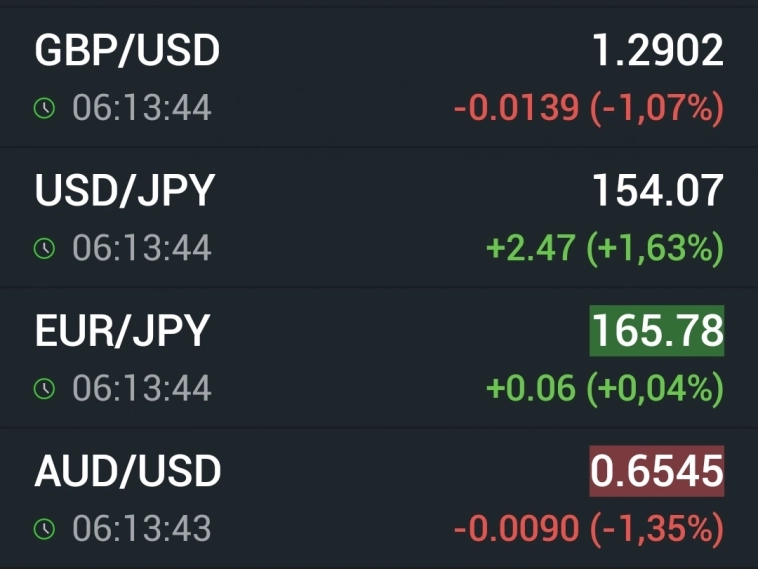
Task: Click the clock icon under AUD/USD
Action: [44, 528]
